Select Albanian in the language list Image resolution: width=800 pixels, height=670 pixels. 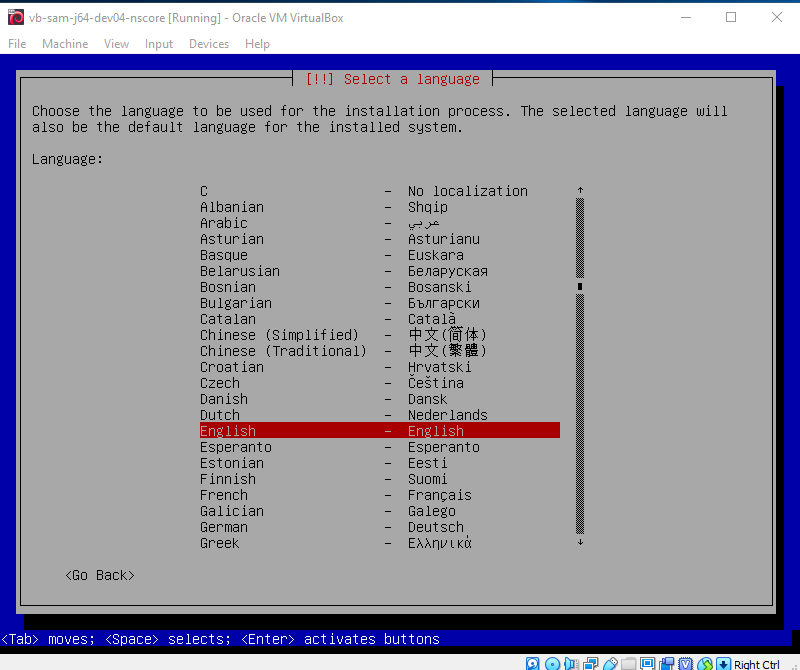380,207
